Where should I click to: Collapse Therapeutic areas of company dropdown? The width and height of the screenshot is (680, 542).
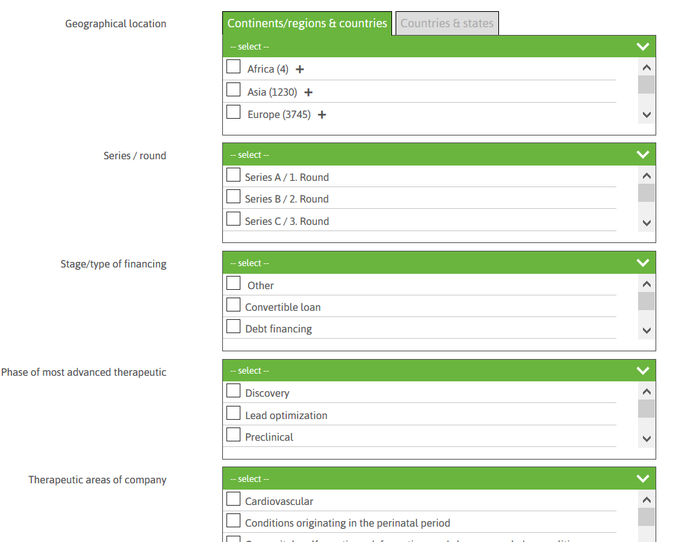point(439,479)
